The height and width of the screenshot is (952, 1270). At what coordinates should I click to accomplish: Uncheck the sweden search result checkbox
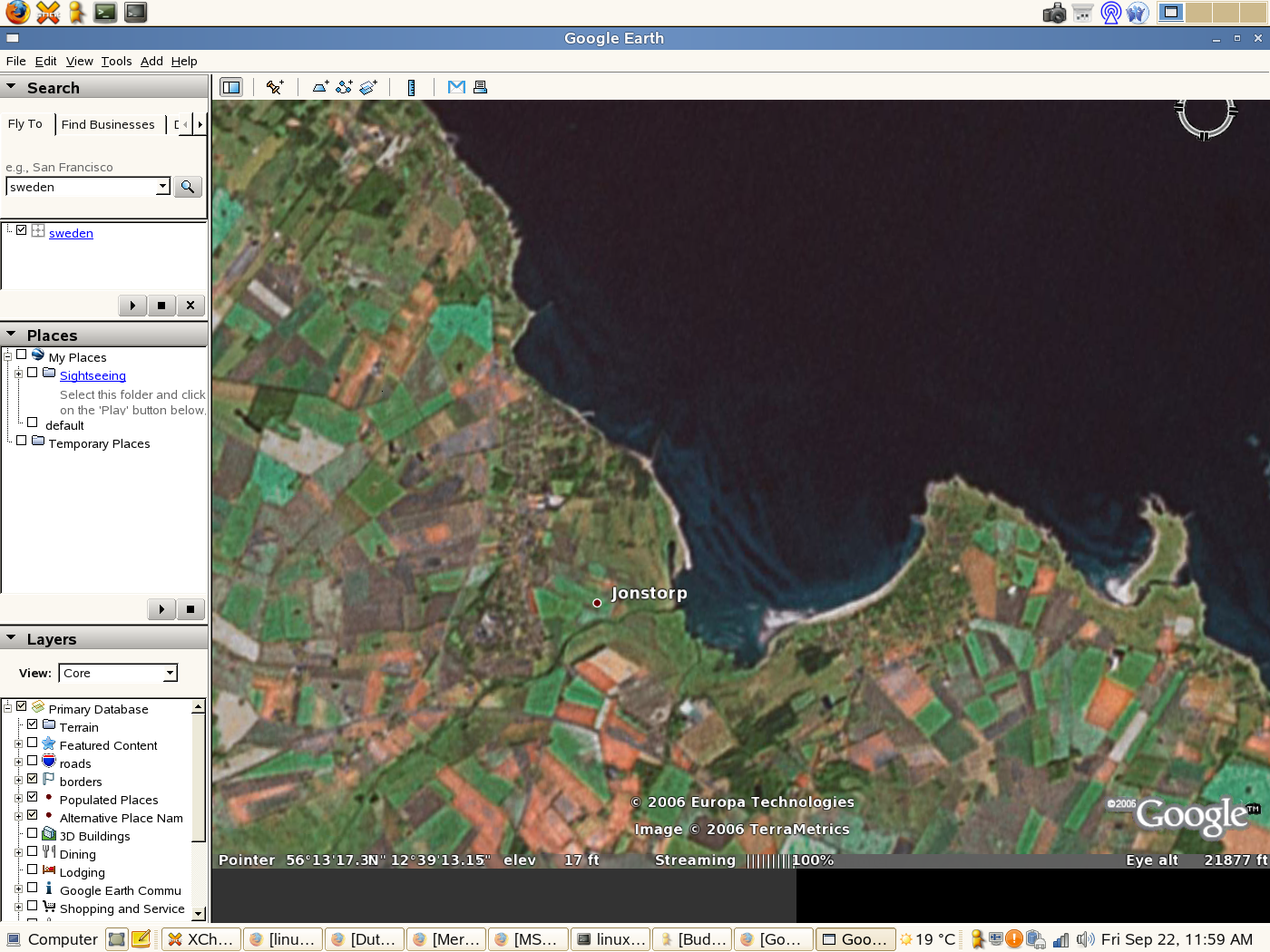(22, 230)
